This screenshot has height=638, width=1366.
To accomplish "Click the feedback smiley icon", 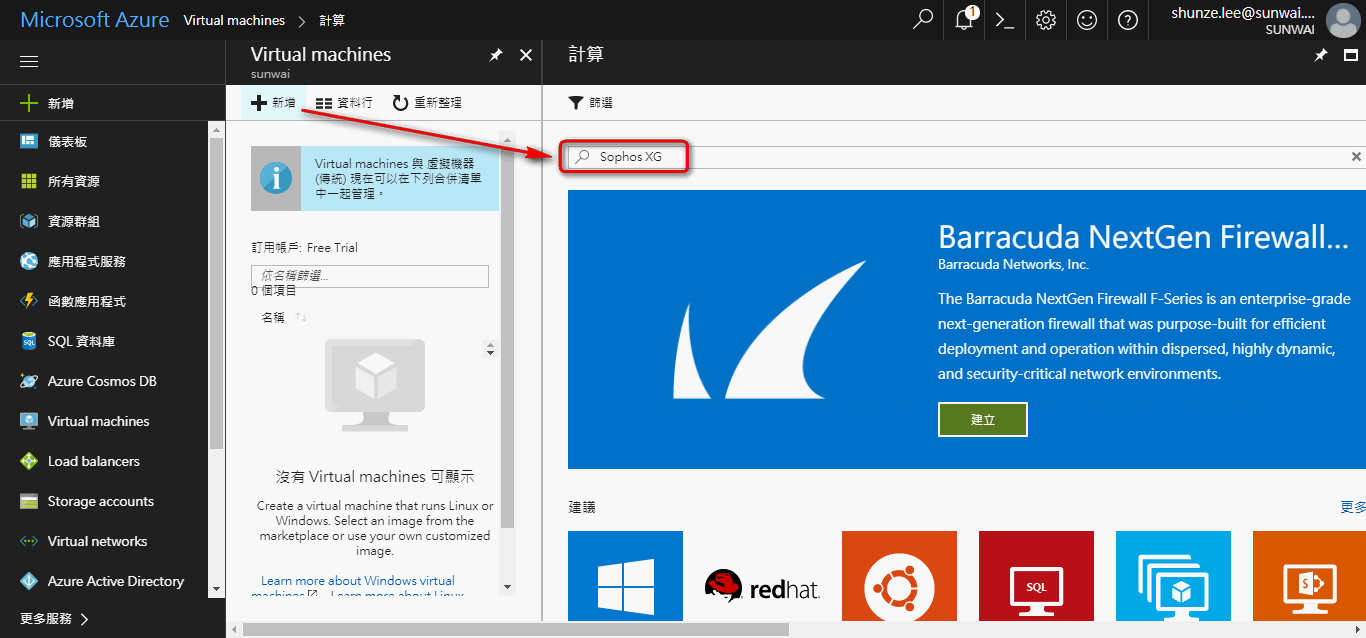I will tap(1087, 20).
